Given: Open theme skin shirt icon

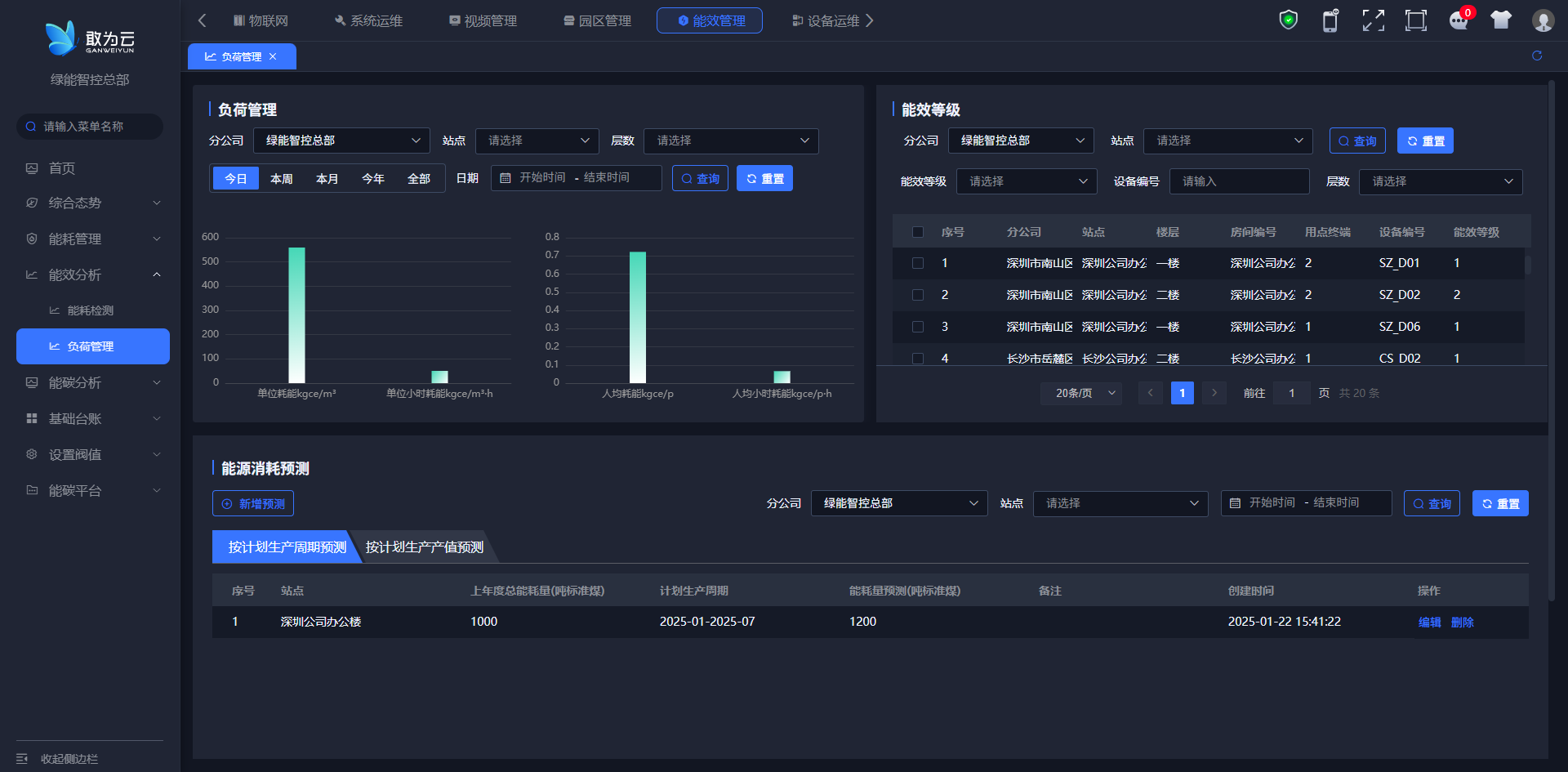Looking at the screenshot, I should click(x=1500, y=20).
